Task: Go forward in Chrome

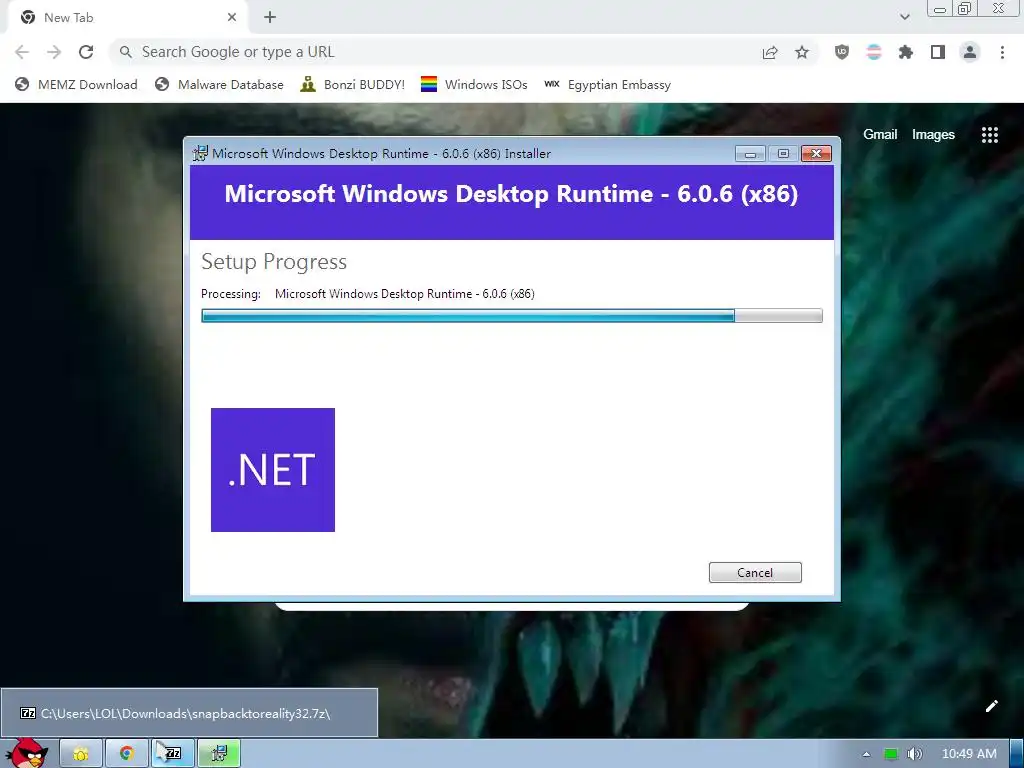Action: (x=54, y=52)
